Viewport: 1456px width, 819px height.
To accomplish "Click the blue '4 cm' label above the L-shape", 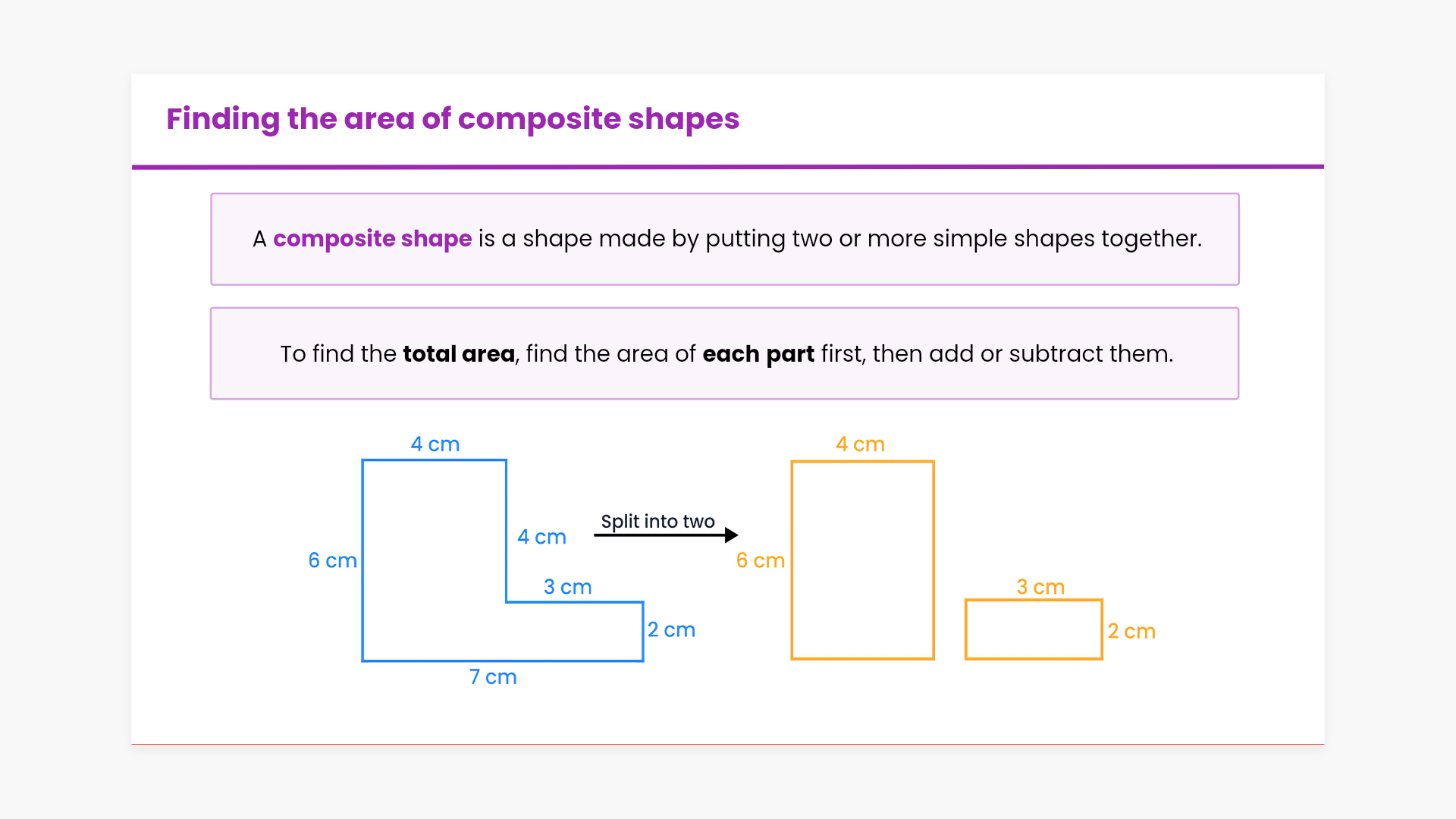I will (435, 444).
